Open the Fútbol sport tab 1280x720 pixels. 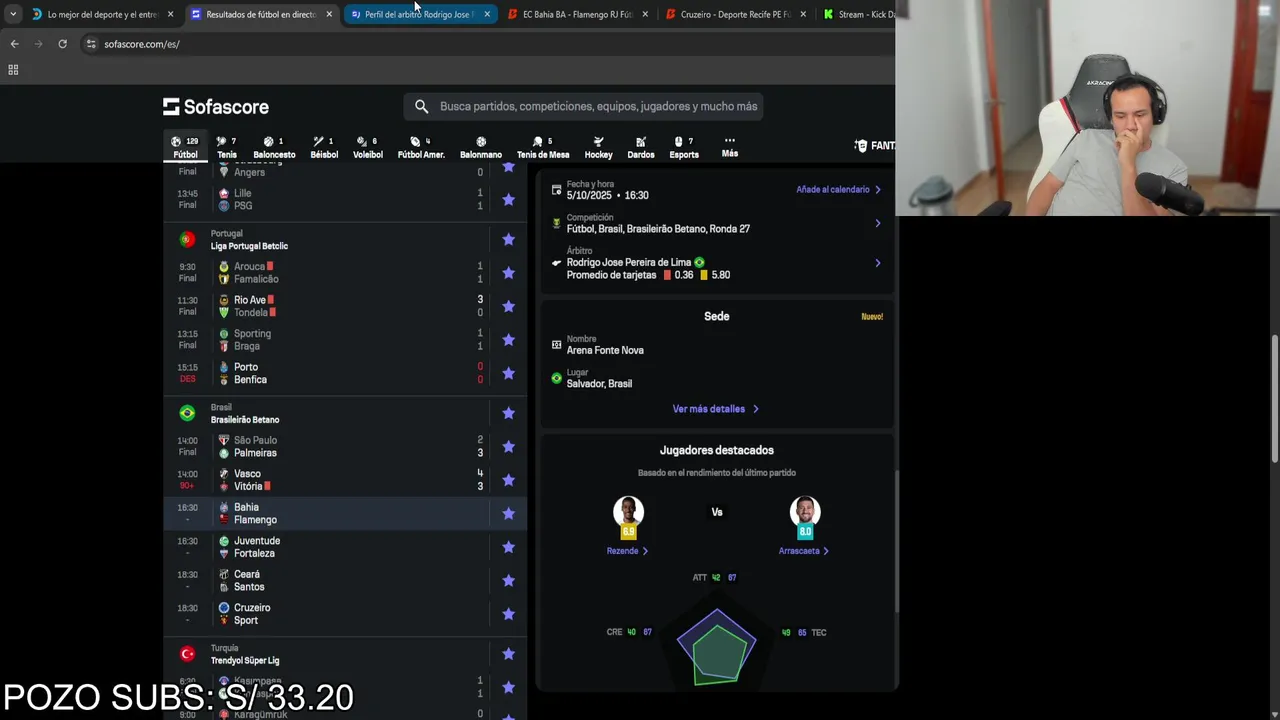pyautogui.click(x=185, y=147)
